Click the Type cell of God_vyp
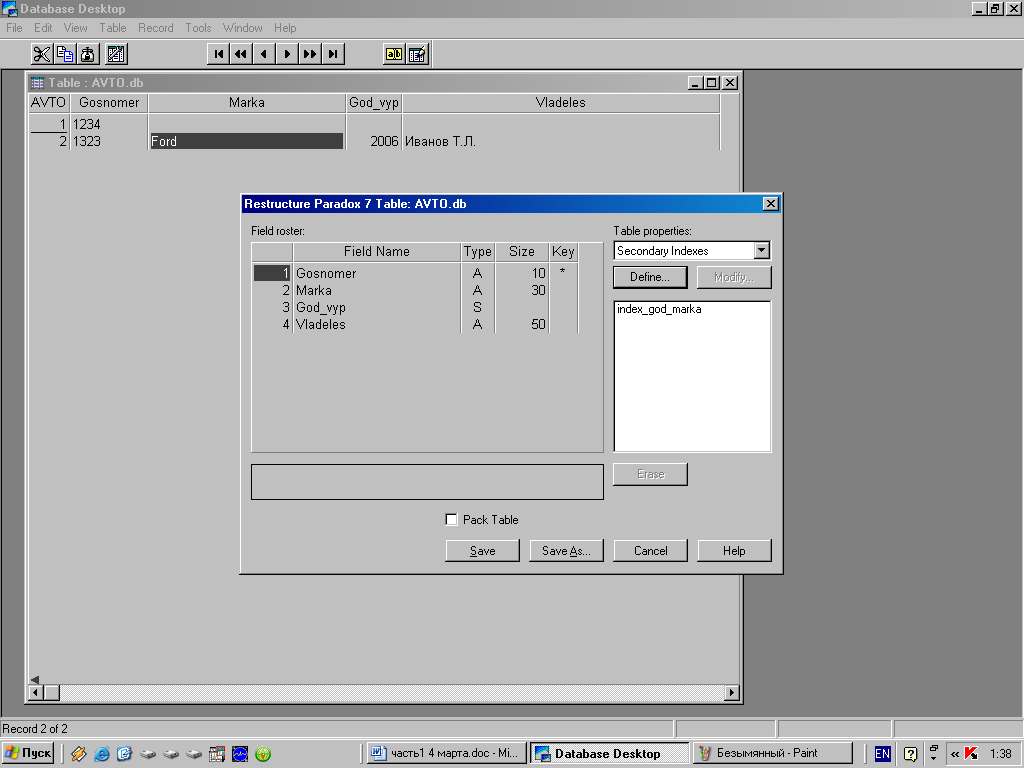The height and width of the screenshot is (768, 1024). pyautogui.click(x=477, y=307)
